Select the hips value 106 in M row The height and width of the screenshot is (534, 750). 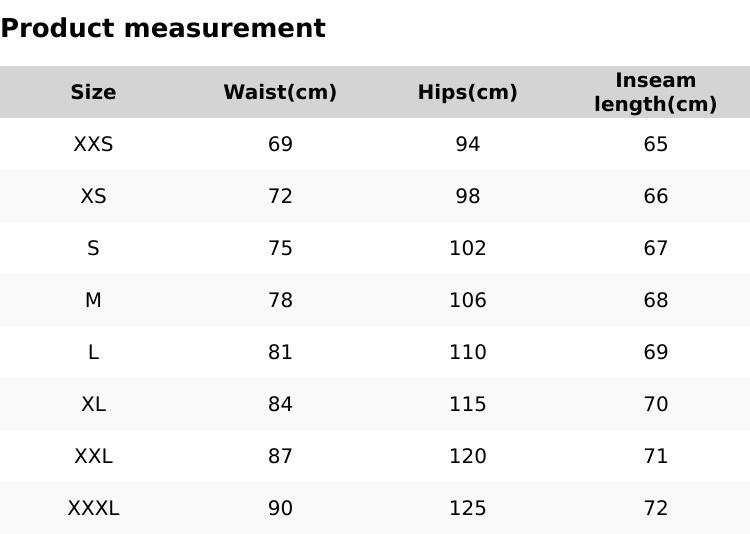[x=467, y=301]
